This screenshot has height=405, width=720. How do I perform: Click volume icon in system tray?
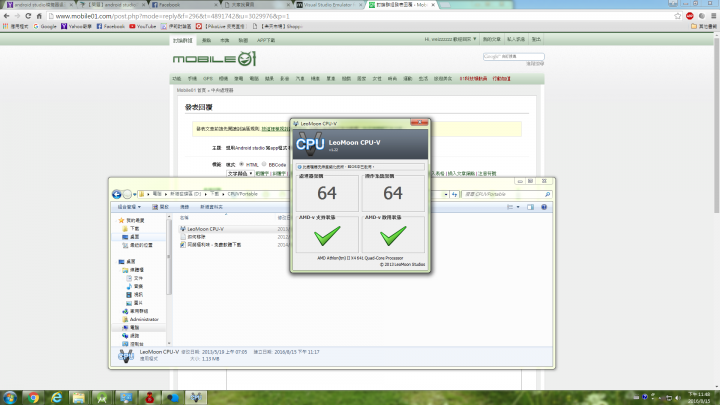[x=678, y=398]
